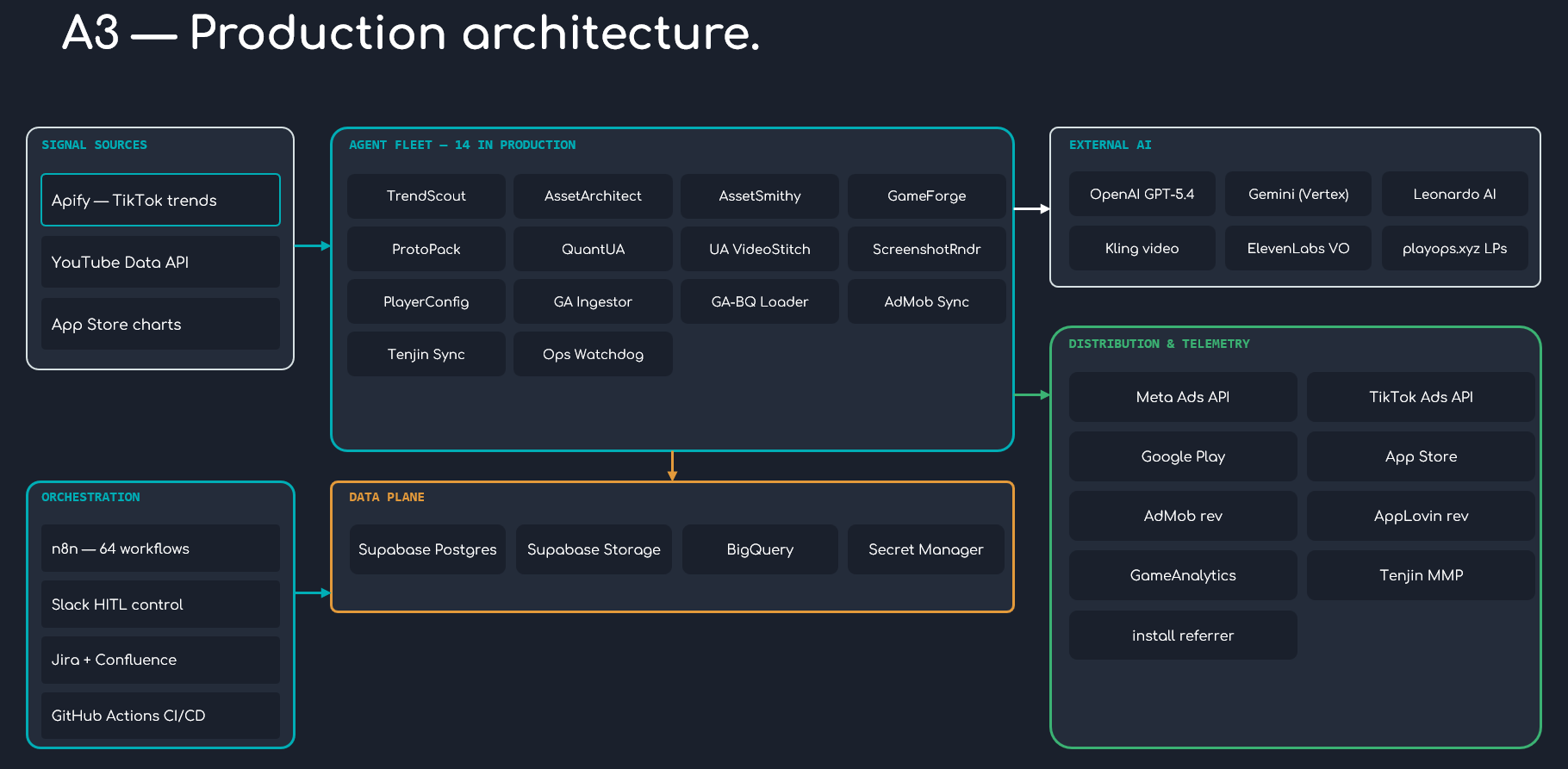1568x769 pixels.
Task: Click the Supabase Storage box
Action: pos(594,549)
